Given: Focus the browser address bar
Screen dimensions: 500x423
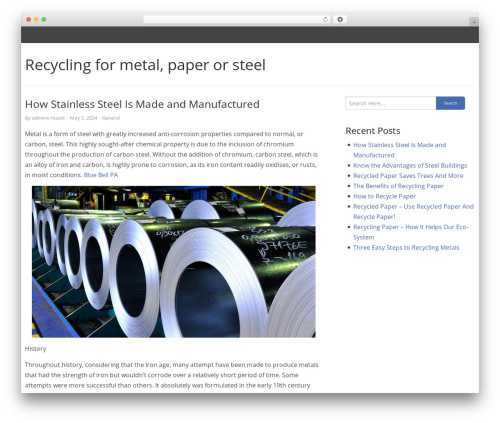Looking at the screenshot, I should [236, 19].
